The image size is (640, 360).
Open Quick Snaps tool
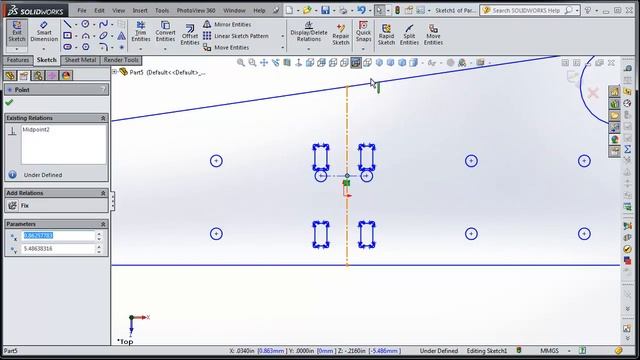coord(363,31)
